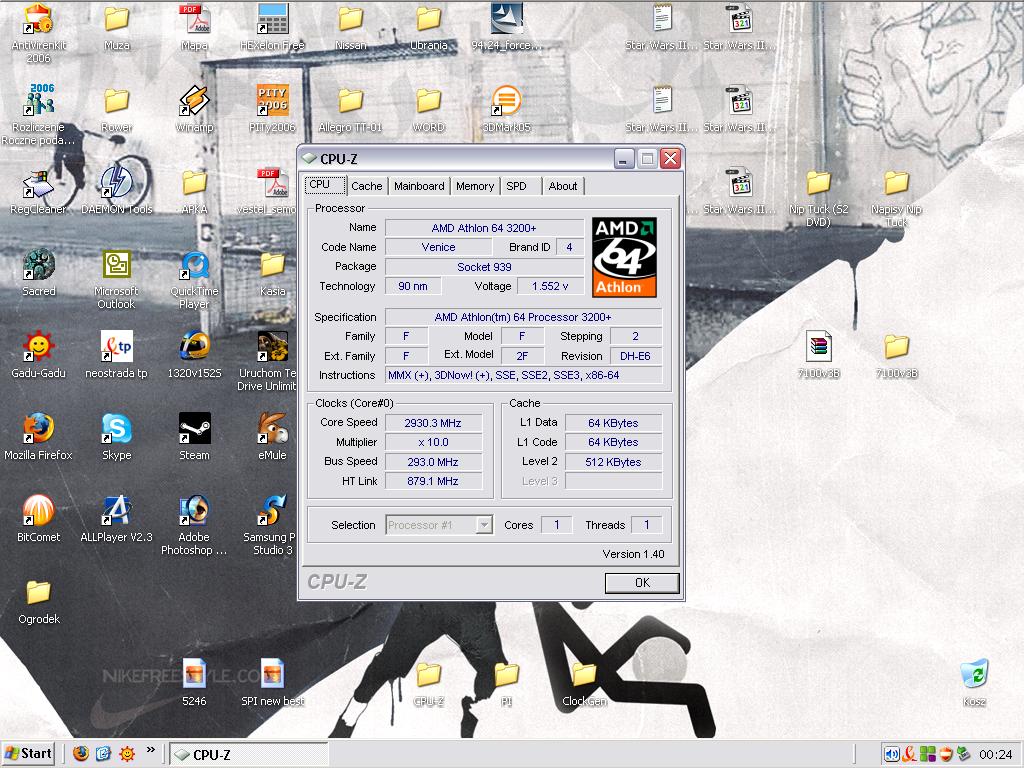Open the Muza folder

click(116, 27)
